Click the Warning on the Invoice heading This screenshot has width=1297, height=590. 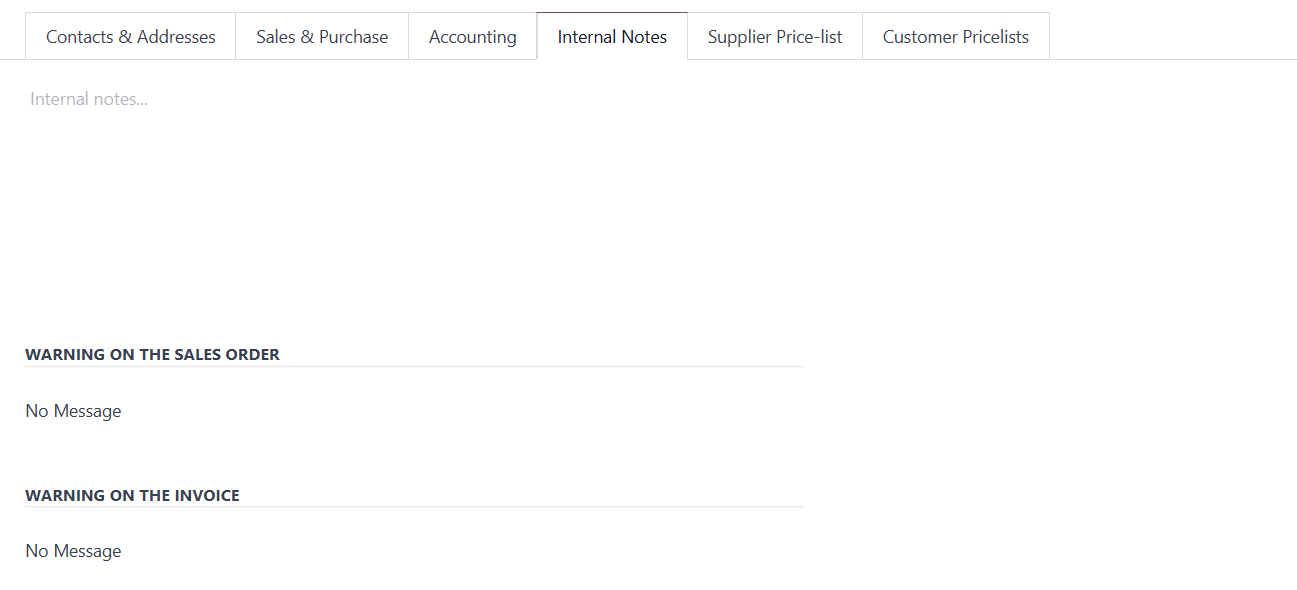[x=132, y=495]
